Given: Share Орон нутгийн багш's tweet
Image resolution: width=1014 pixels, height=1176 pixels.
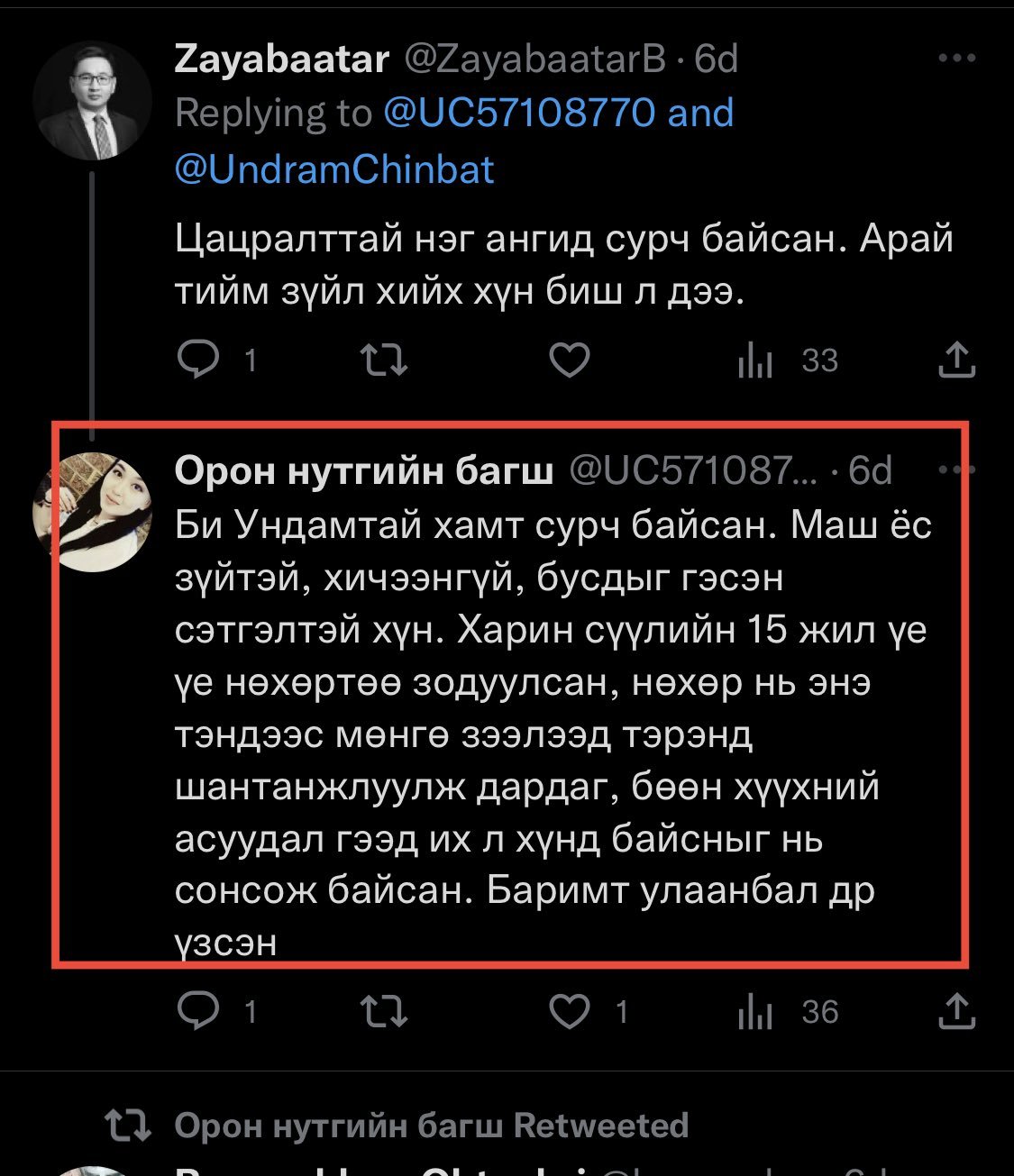Looking at the screenshot, I should [x=957, y=1012].
